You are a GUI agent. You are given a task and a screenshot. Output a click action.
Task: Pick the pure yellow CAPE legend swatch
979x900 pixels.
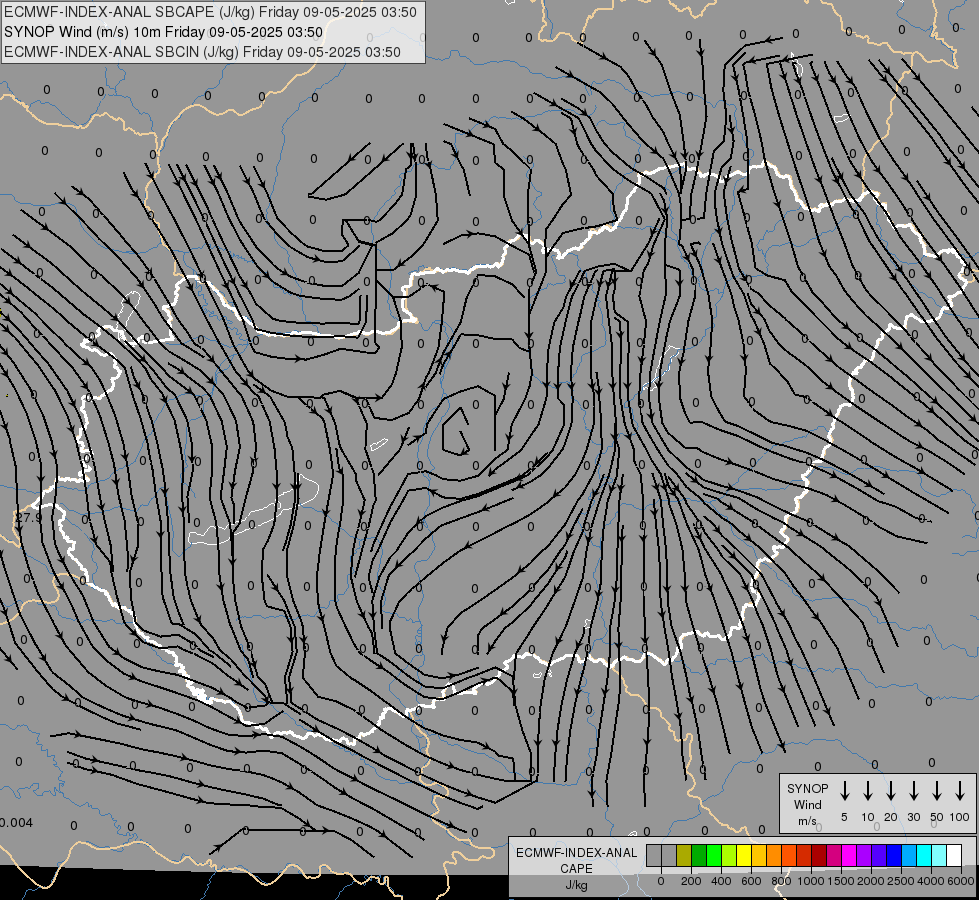coord(744,856)
